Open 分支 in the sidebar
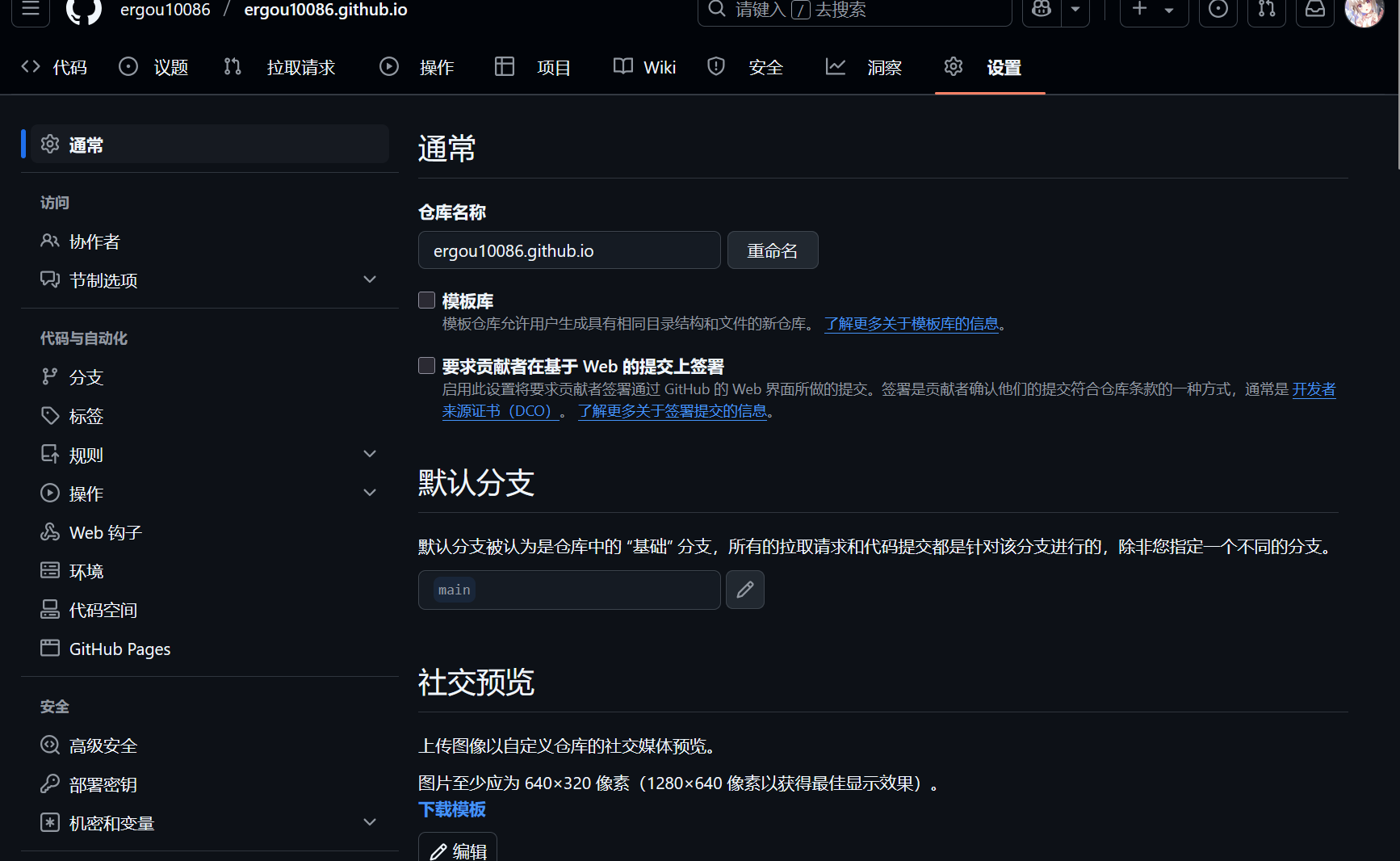This screenshot has height=861, width=1400. coord(210,377)
